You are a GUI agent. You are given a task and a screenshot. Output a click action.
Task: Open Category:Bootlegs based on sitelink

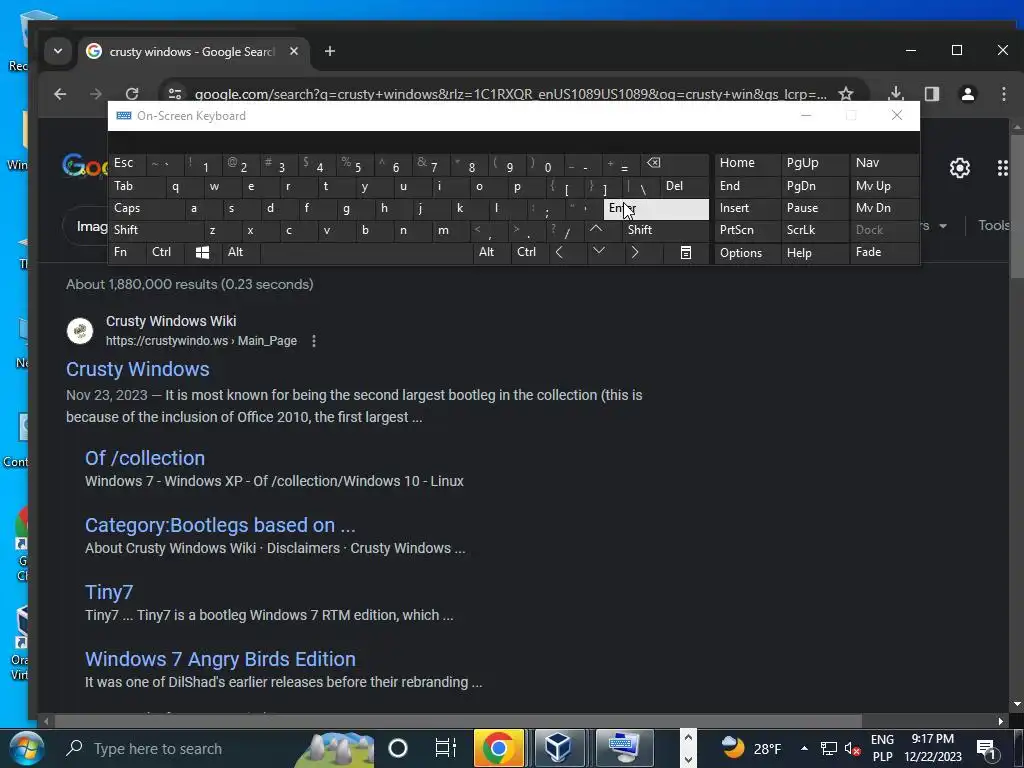220,525
